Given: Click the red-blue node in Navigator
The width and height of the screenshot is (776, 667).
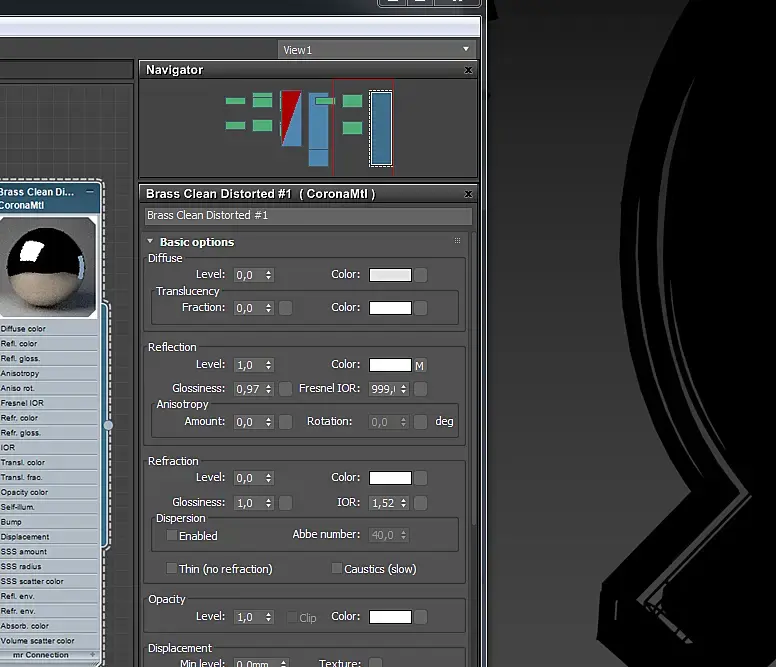Looking at the screenshot, I should [x=291, y=118].
